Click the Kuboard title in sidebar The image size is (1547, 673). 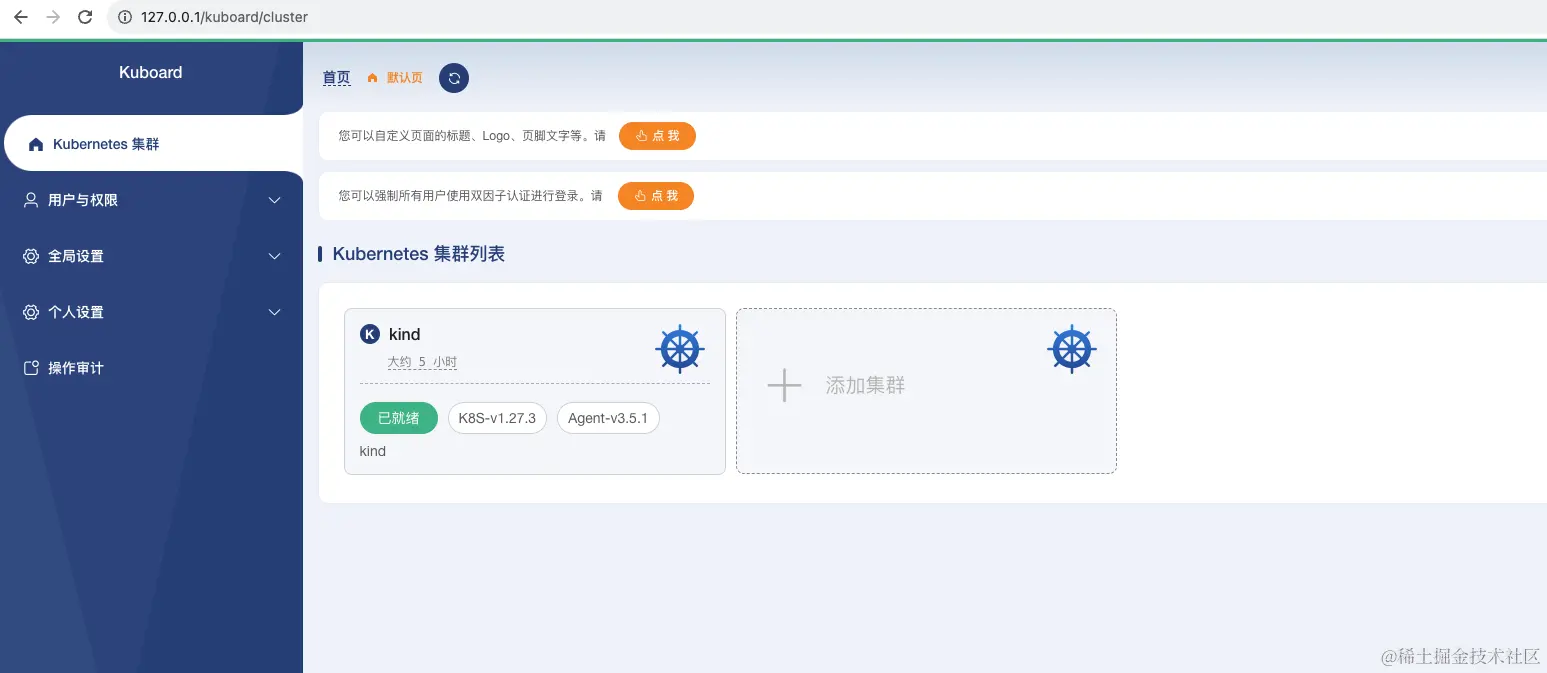tap(150, 72)
